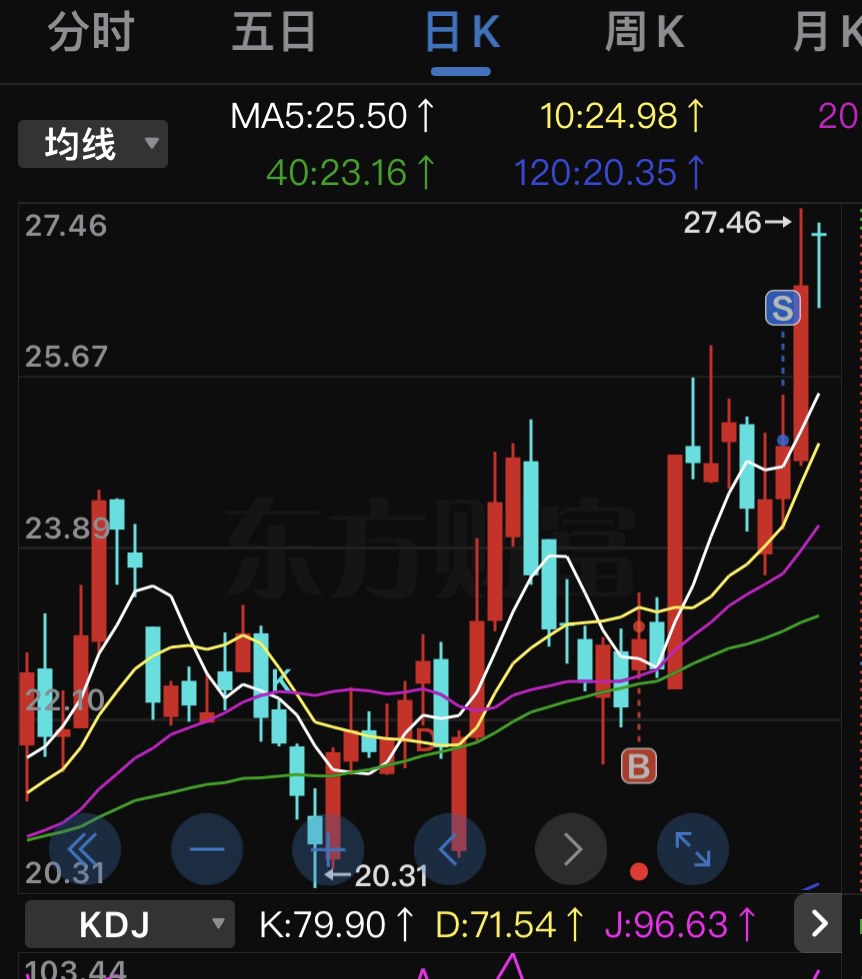
Task: Open the 均线 indicator dropdown
Action: 93,144
